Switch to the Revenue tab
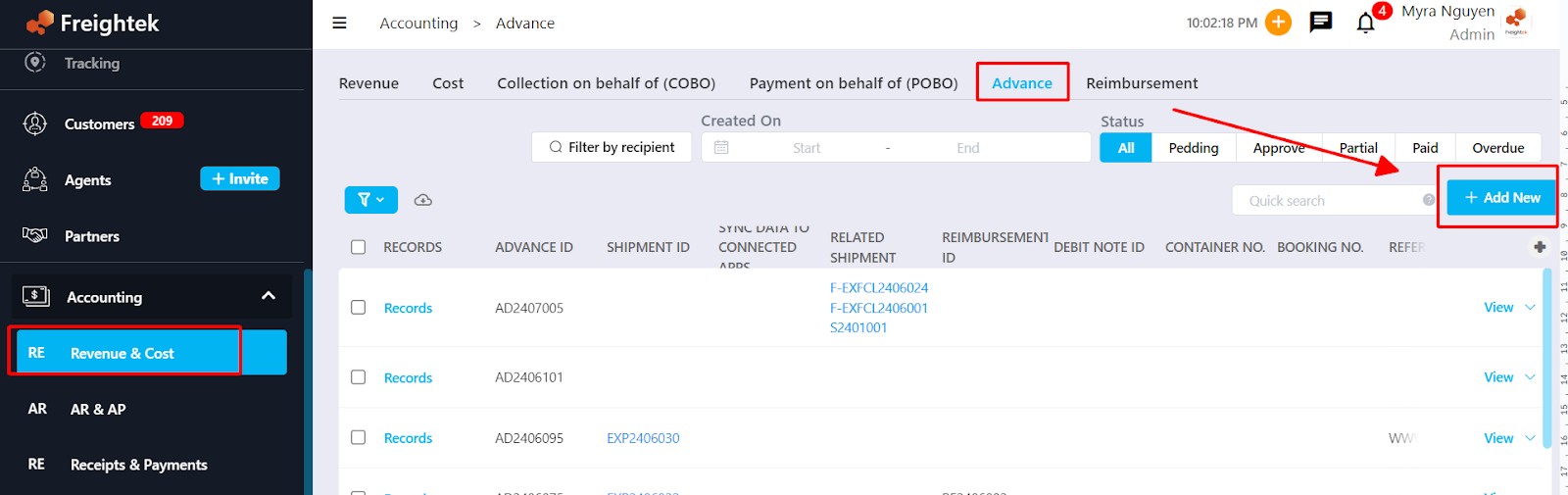The image size is (1568, 495). [x=368, y=83]
